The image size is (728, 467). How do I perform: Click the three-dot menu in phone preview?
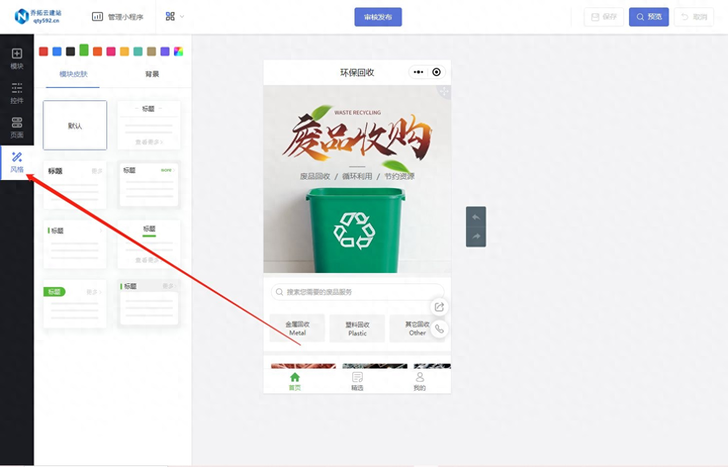click(418, 72)
